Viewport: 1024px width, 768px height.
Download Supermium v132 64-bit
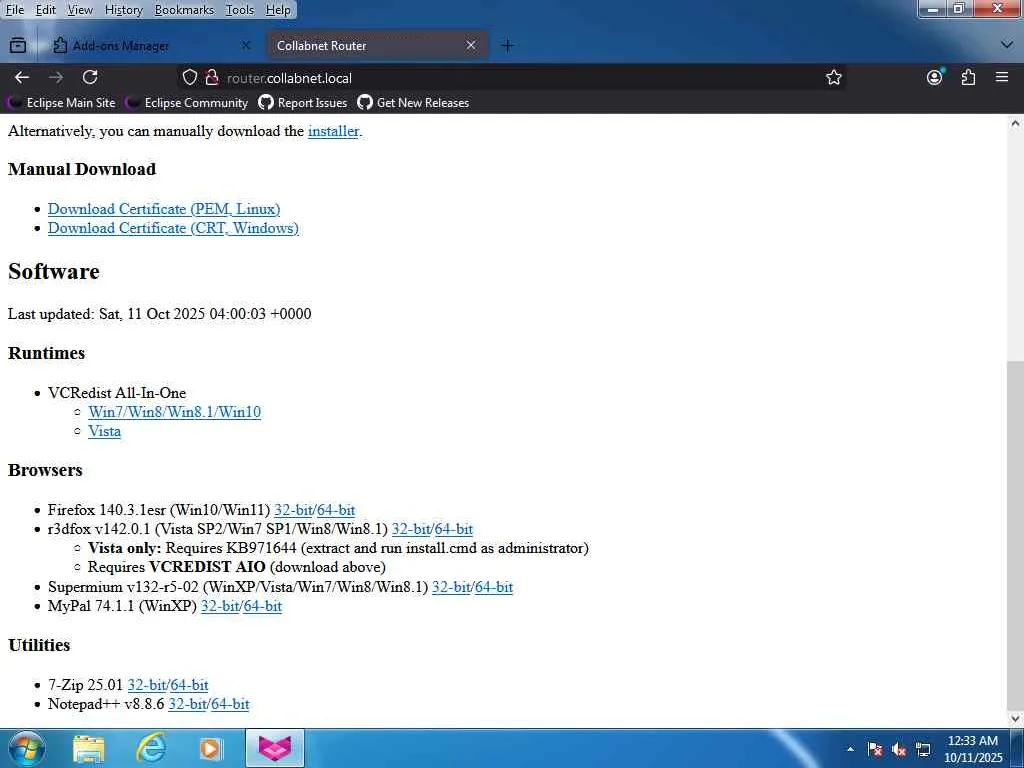pos(494,587)
